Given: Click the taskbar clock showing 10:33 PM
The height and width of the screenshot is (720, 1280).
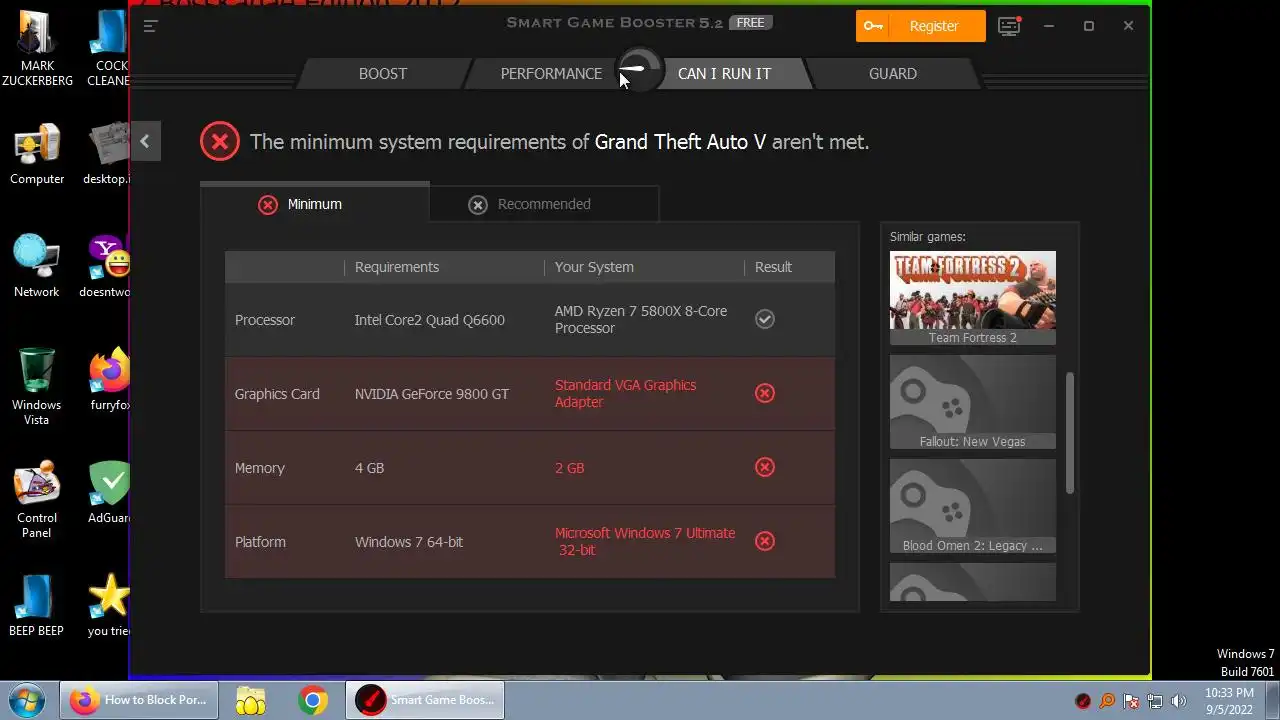Looking at the screenshot, I should [1229, 700].
